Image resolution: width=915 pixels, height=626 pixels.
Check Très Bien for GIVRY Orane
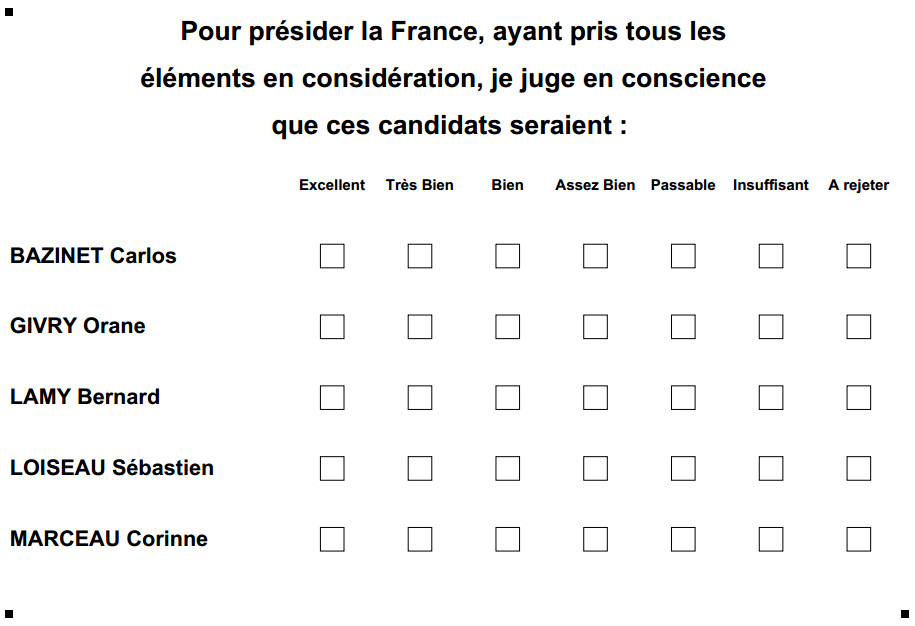click(420, 327)
